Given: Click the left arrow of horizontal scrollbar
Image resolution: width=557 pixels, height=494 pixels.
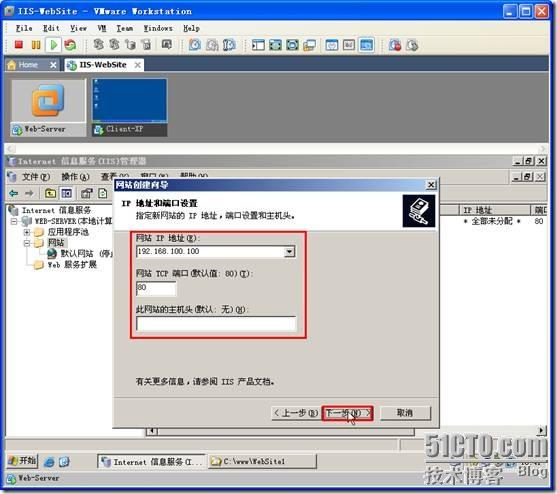Looking at the screenshot, I should click(152, 431).
